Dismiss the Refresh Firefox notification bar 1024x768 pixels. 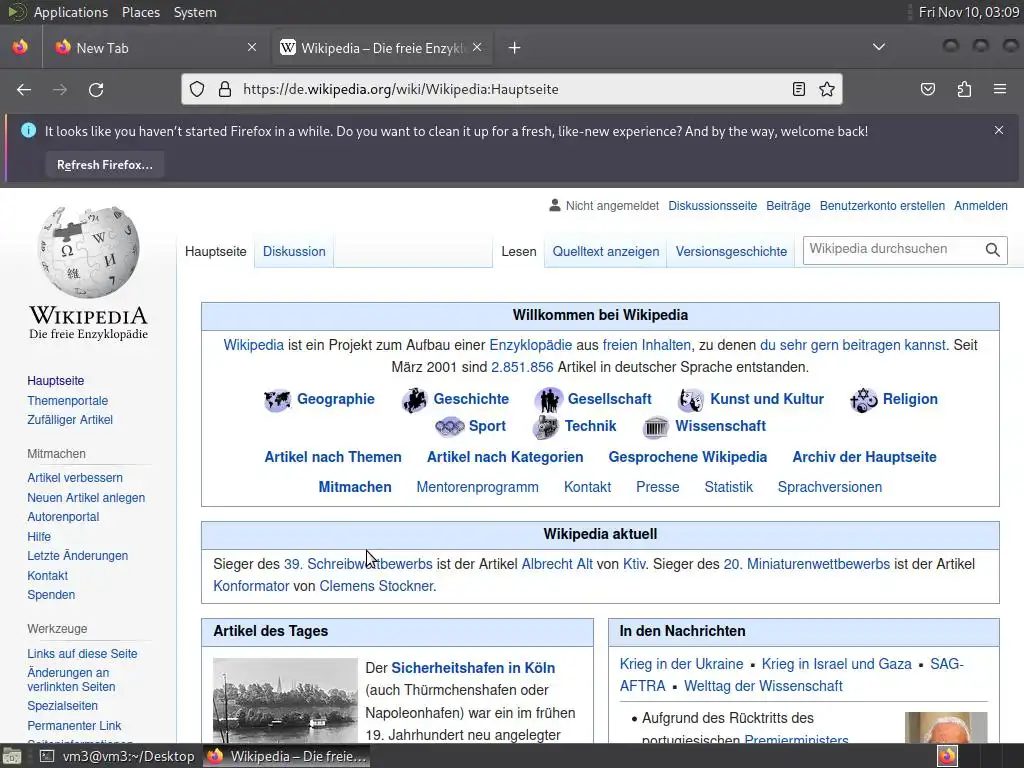click(x=999, y=130)
